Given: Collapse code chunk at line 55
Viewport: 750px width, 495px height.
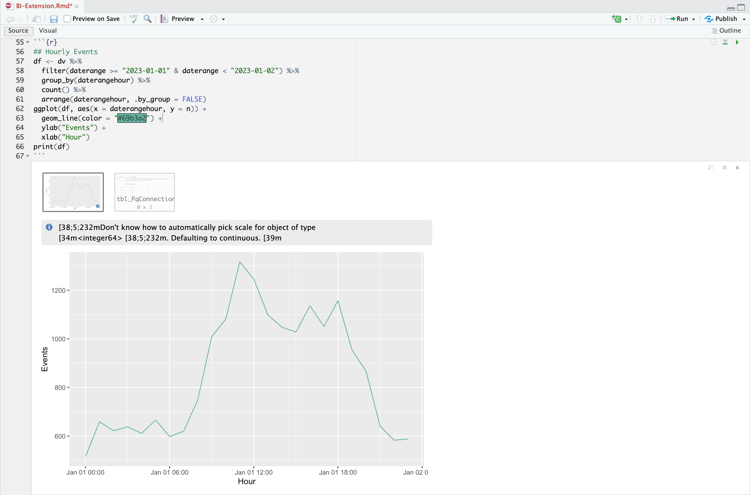Looking at the screenshot, I should click(28, 43).
